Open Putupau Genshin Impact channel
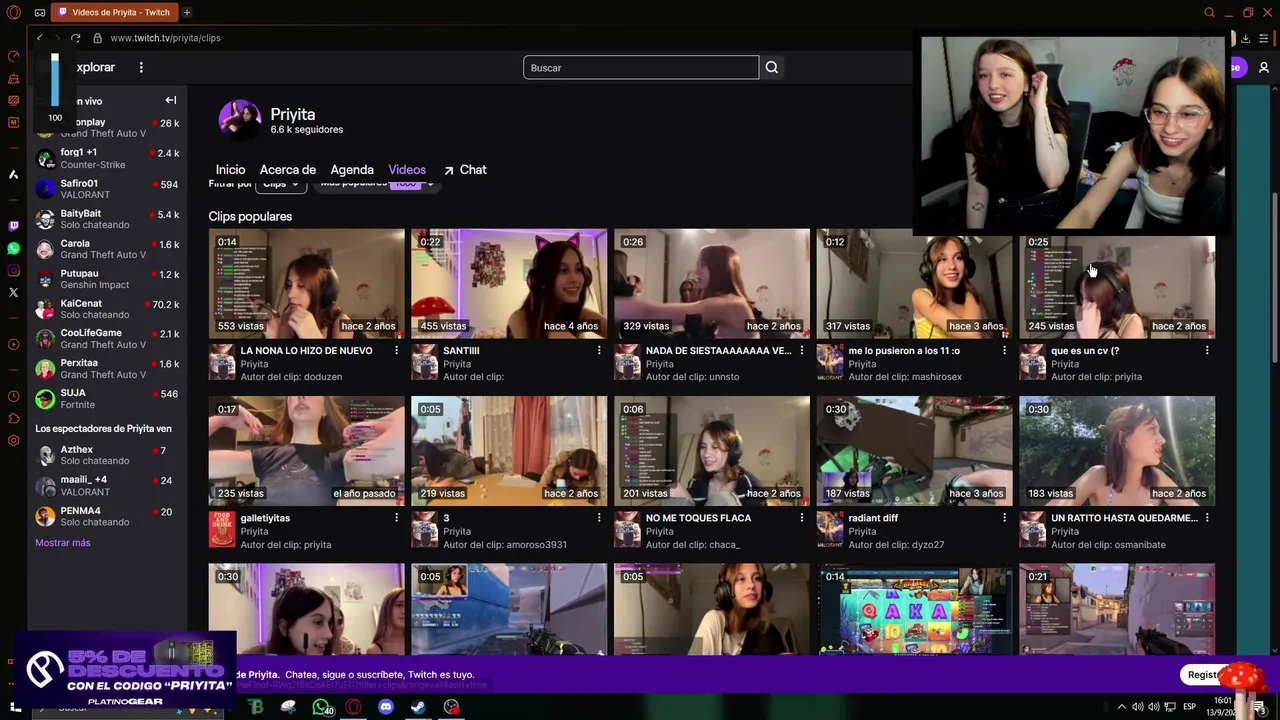Image resolution: width=1280 pixels, height=720 pixels. click(107, 279)
